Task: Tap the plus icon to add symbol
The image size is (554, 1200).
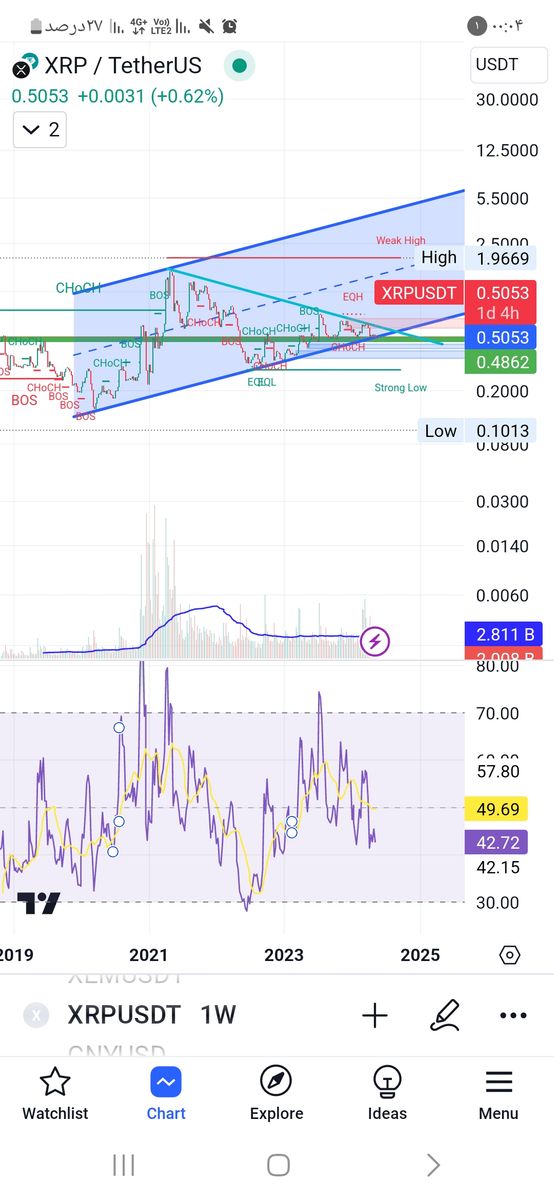Action: [x=375, y=1016]
